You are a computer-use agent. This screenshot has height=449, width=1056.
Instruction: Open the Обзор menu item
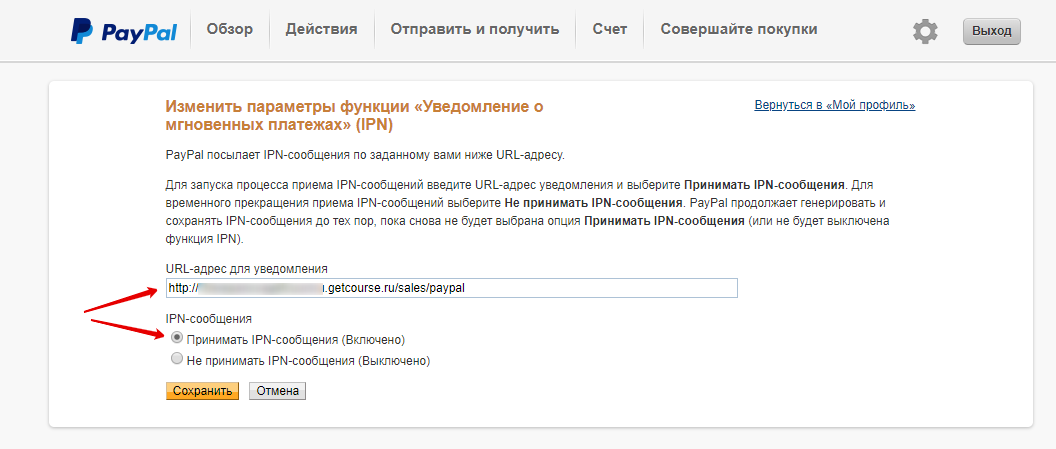[230, 29]
